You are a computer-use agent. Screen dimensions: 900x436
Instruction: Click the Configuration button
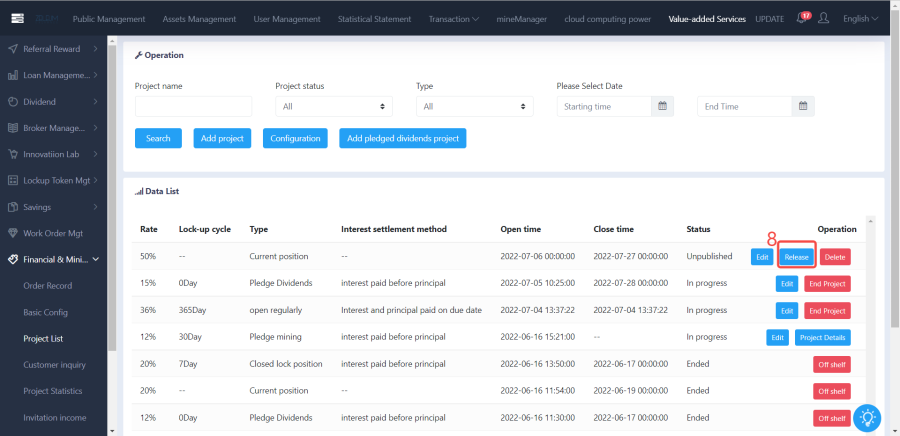[x=295, y=138]
